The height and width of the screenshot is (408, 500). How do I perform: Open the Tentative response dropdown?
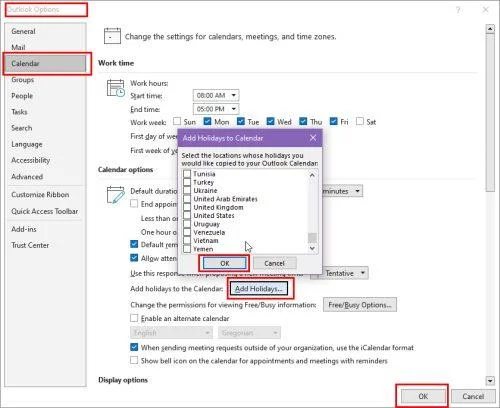(339, 273)
